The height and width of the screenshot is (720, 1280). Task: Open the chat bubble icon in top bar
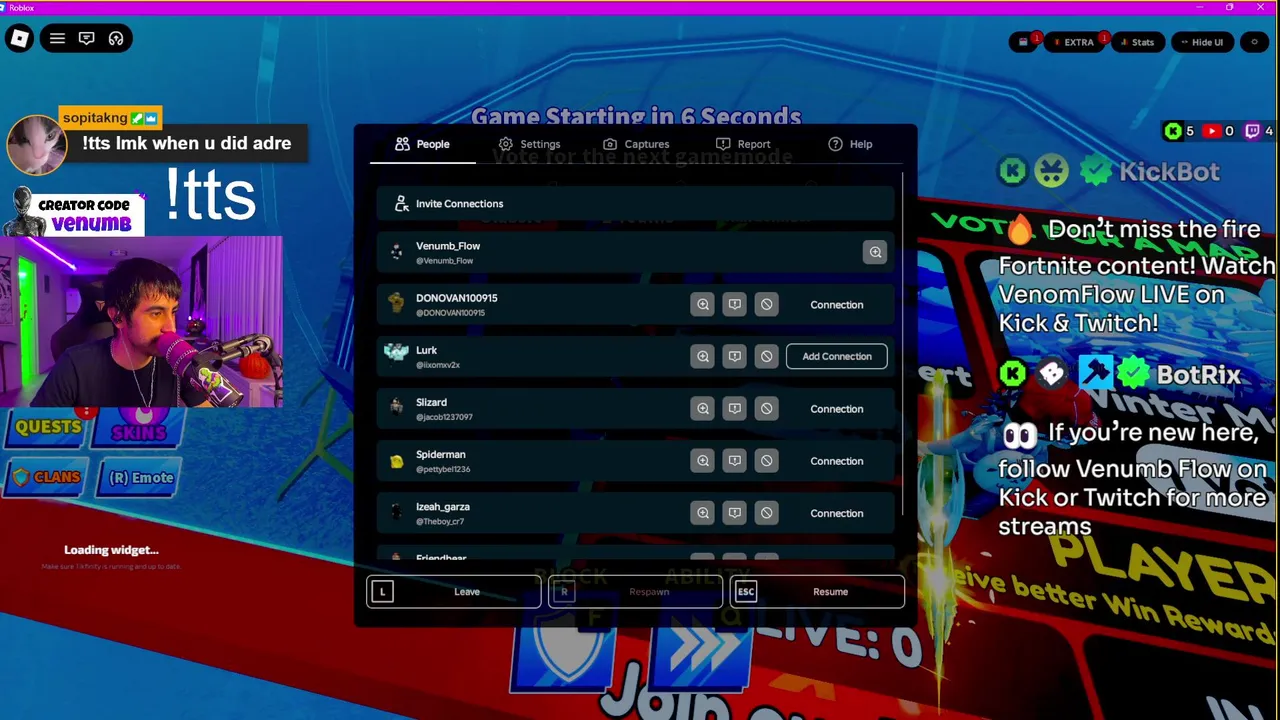[87, 38]
